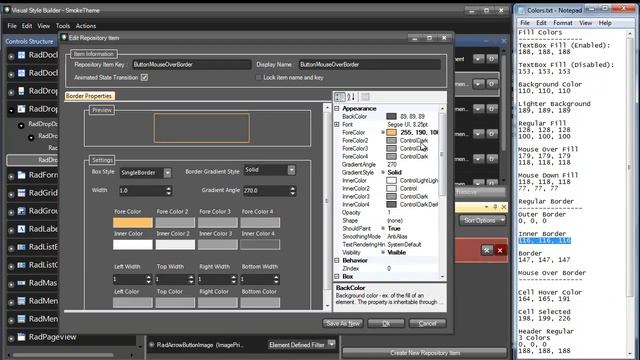Select the RadMas tree item
This screenshot has height=360, width=640.
click(43, 283)
